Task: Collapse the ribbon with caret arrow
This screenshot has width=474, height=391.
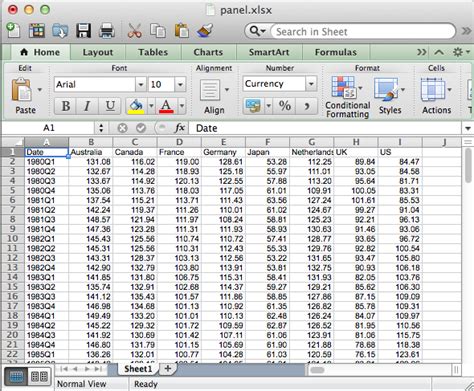Action: click(439, 52)
